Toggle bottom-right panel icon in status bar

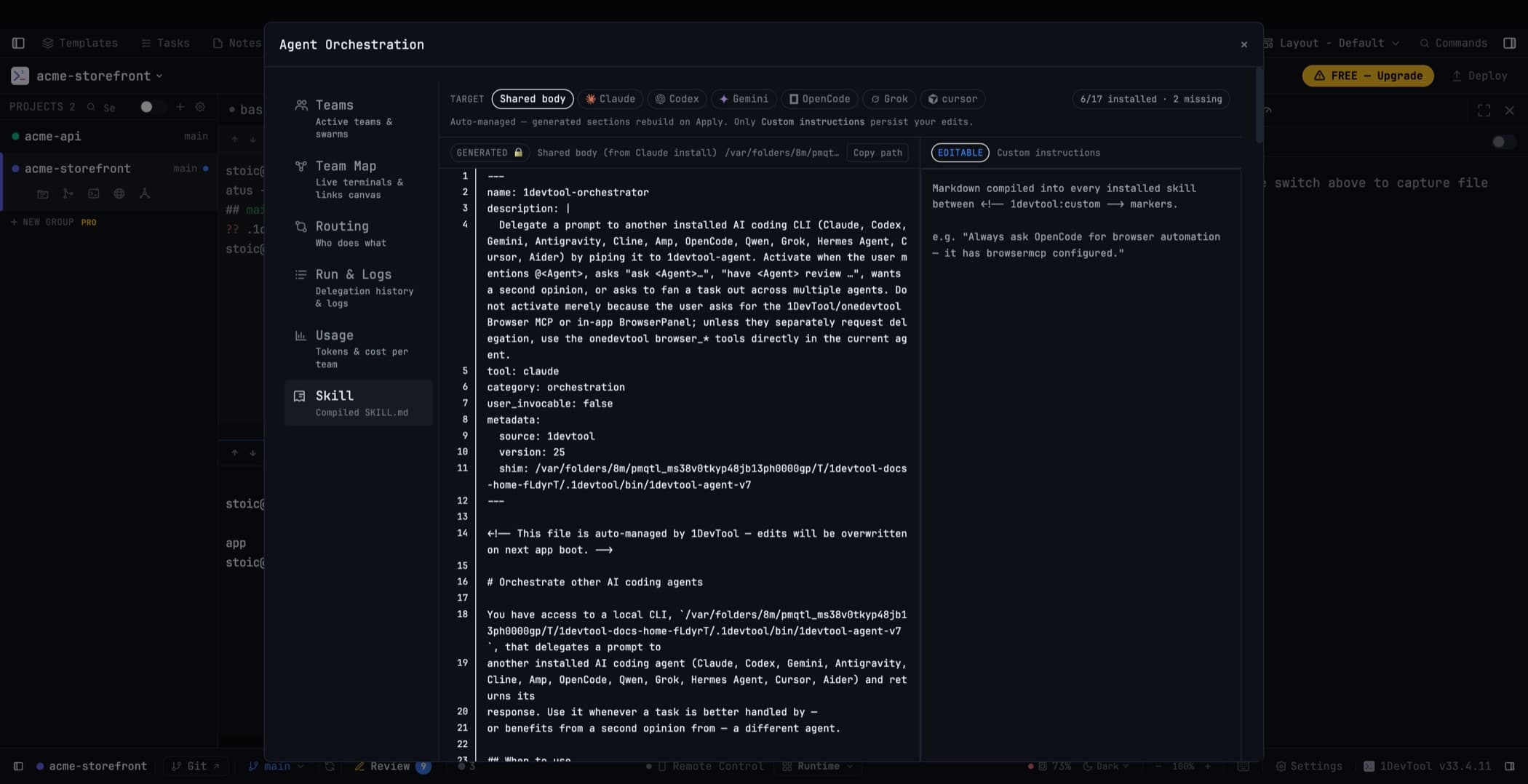tap(1510, 767)
